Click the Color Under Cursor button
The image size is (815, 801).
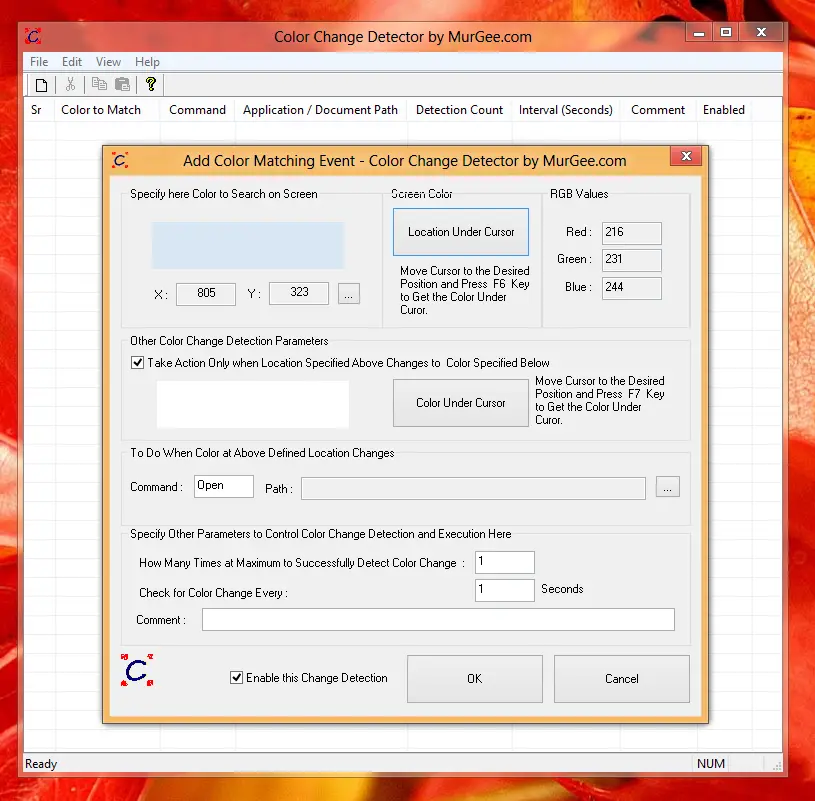tap(460, 403)
